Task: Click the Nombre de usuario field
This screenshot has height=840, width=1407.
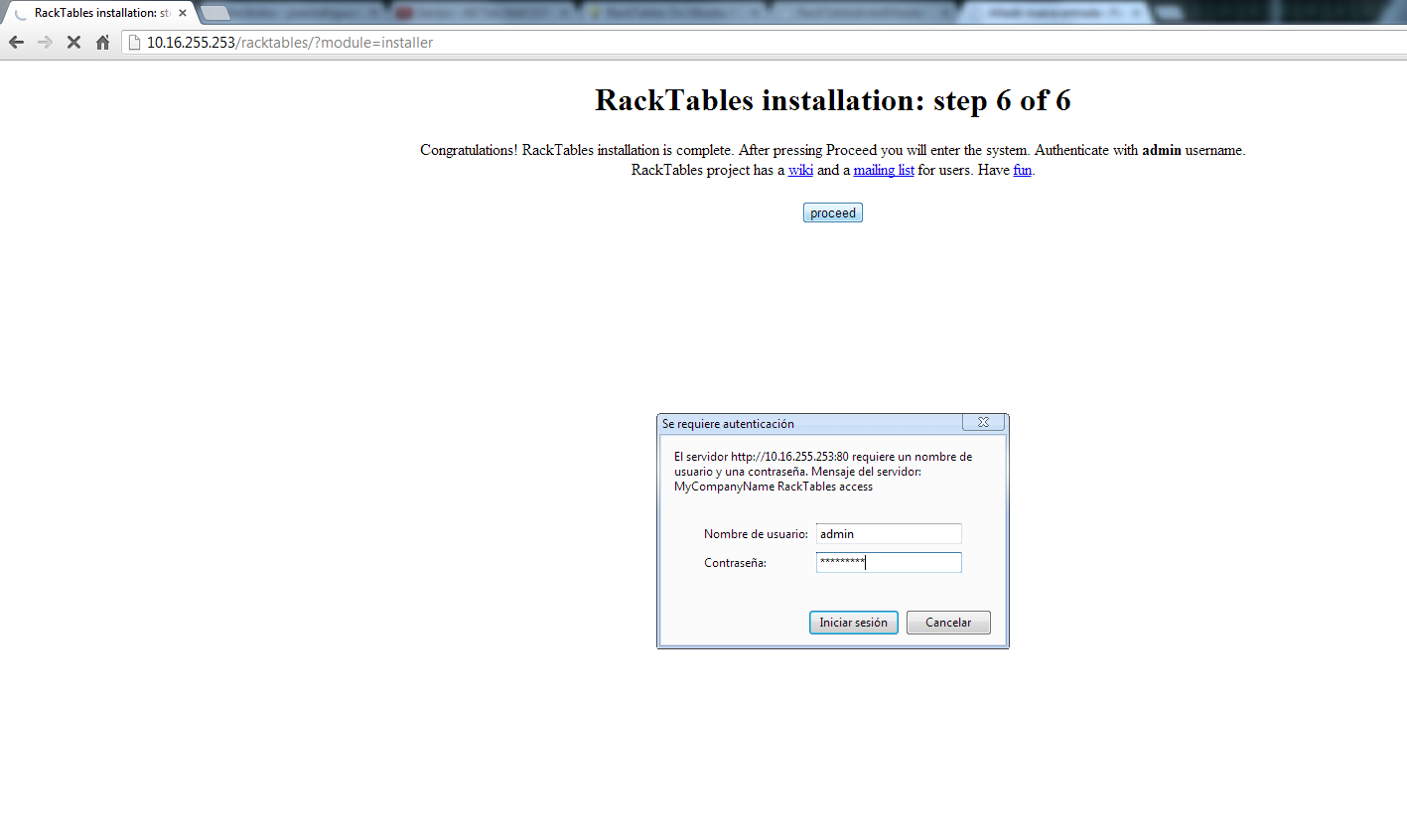Action: pyautogui.click(x=889, y=534)
